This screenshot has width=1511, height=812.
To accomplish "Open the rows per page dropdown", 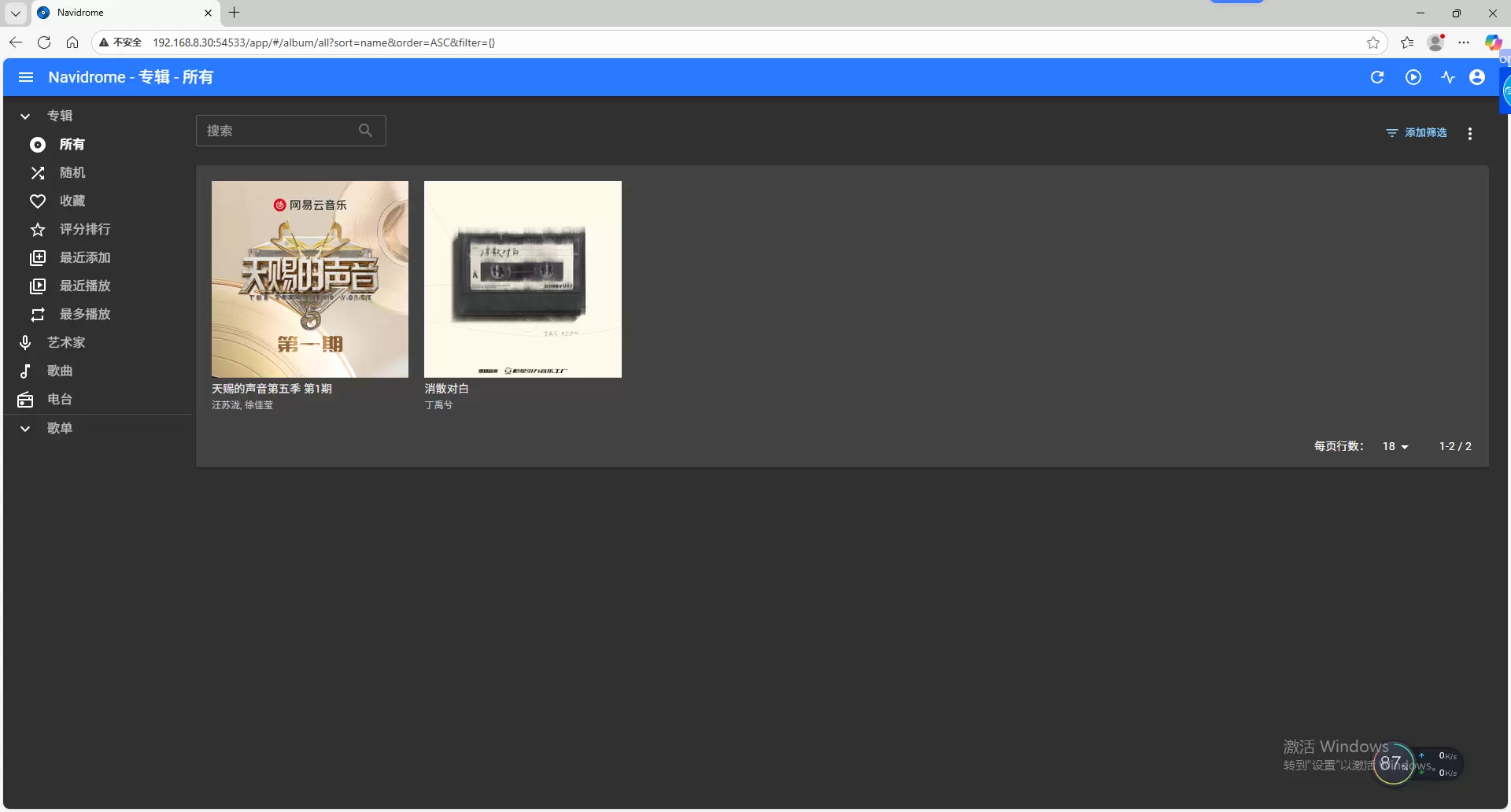I will (1395, 447).
